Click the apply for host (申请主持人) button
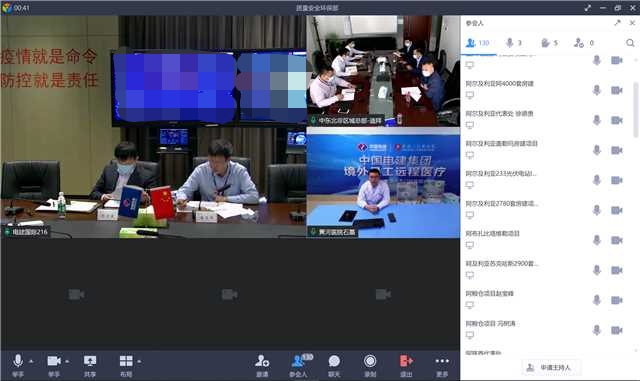The height and width of the screenshot is (381, 640). 551,368
